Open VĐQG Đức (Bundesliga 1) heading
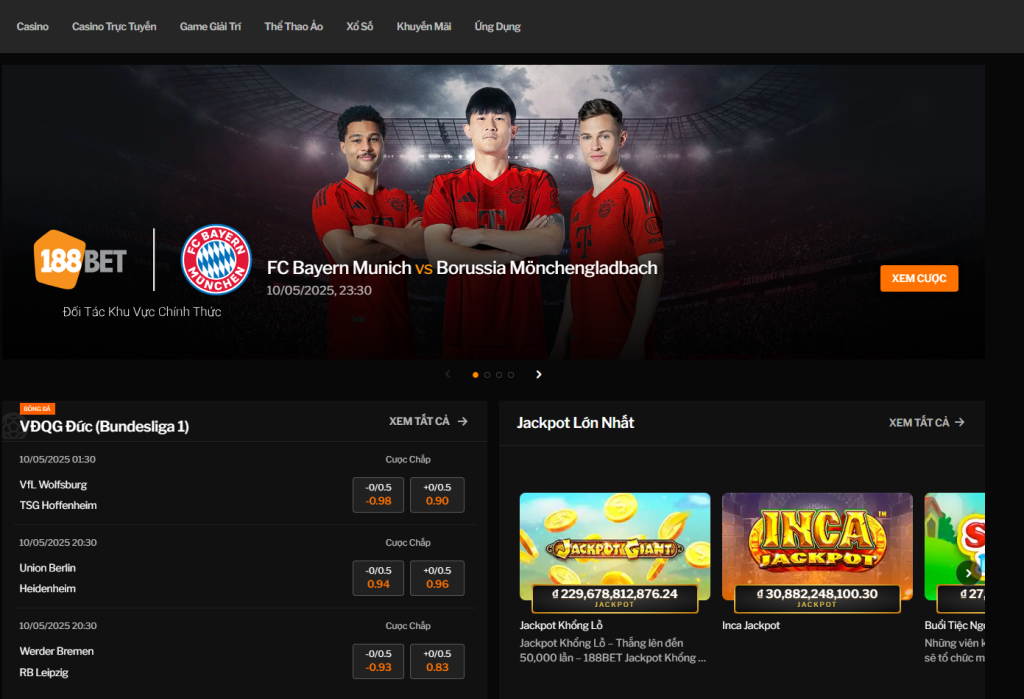Image resolution: width=1024 pixels, height=699 pixels. coord(104,427)
